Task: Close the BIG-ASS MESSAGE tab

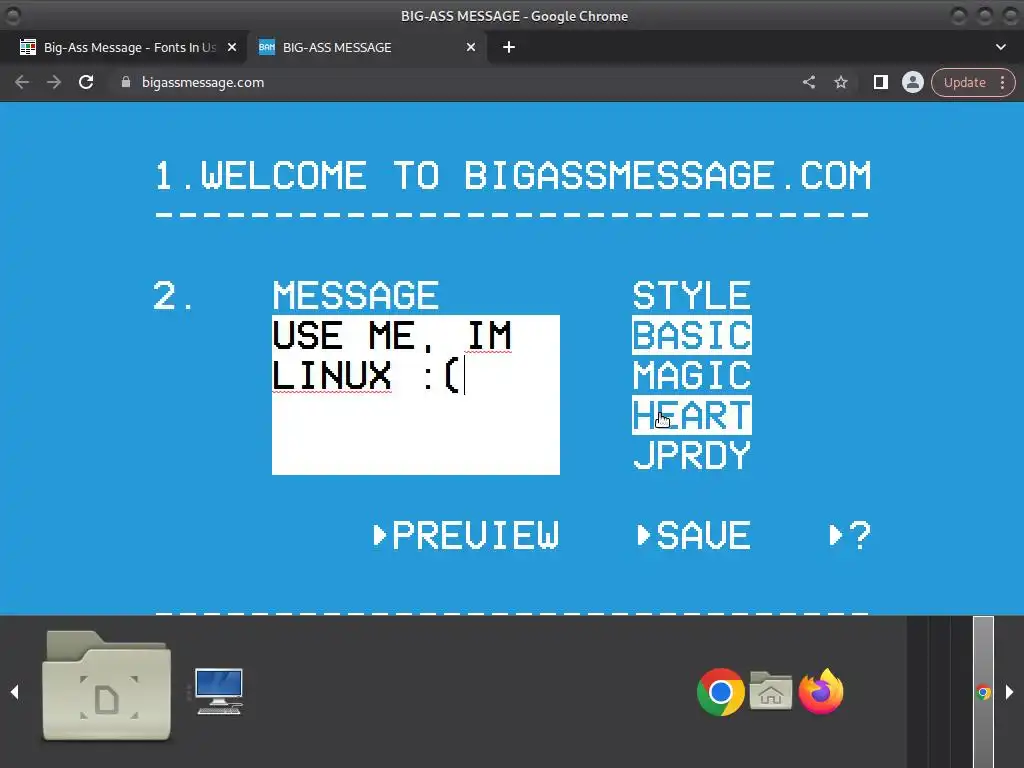Action: (x=471, y=47)
